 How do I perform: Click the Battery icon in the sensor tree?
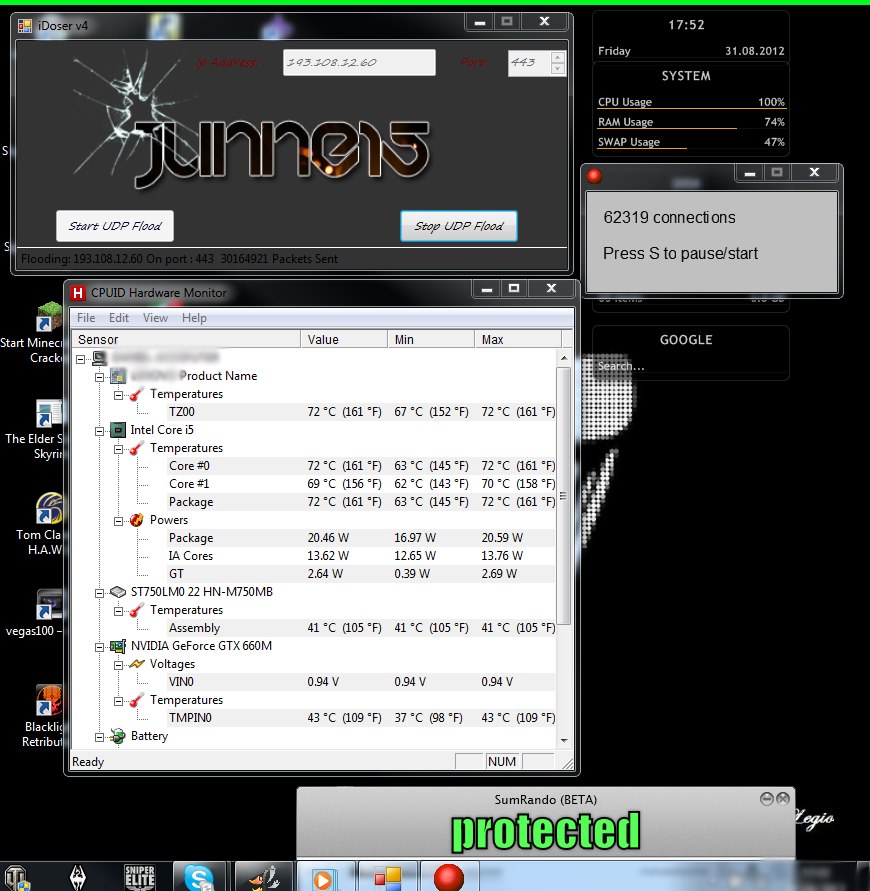click(118, 736)
